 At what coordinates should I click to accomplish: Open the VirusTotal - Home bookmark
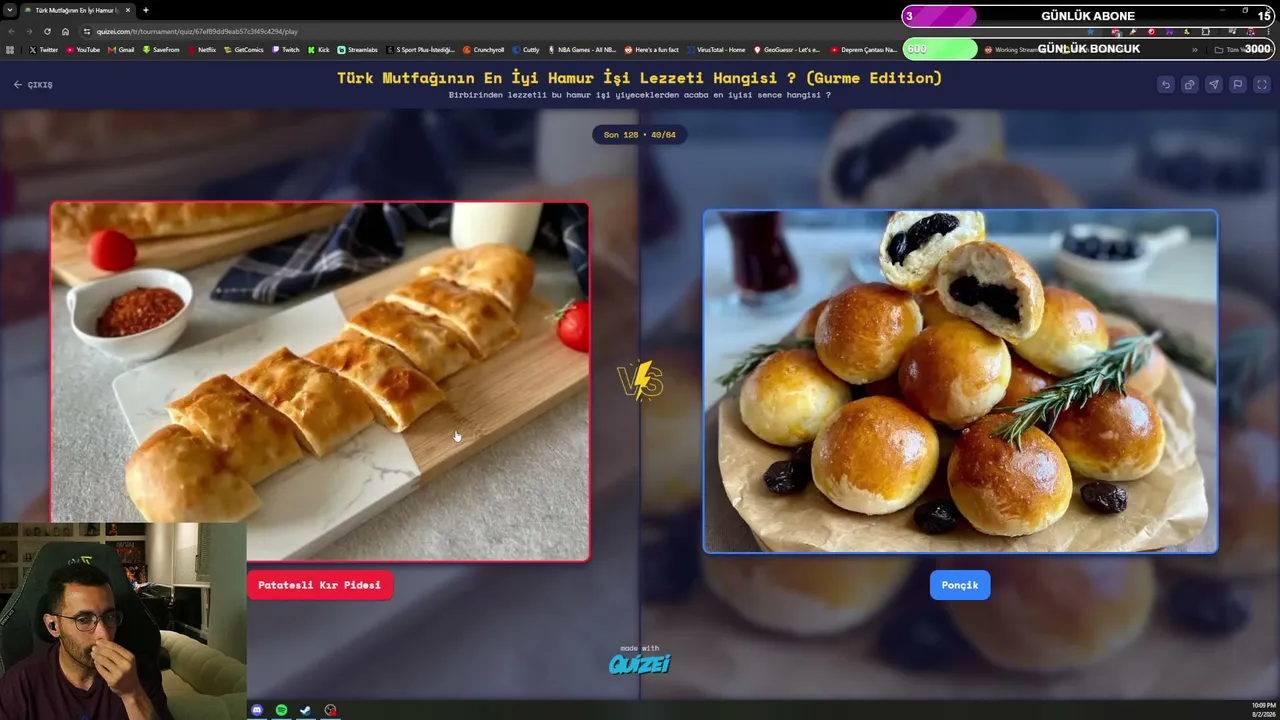point(716,49)
